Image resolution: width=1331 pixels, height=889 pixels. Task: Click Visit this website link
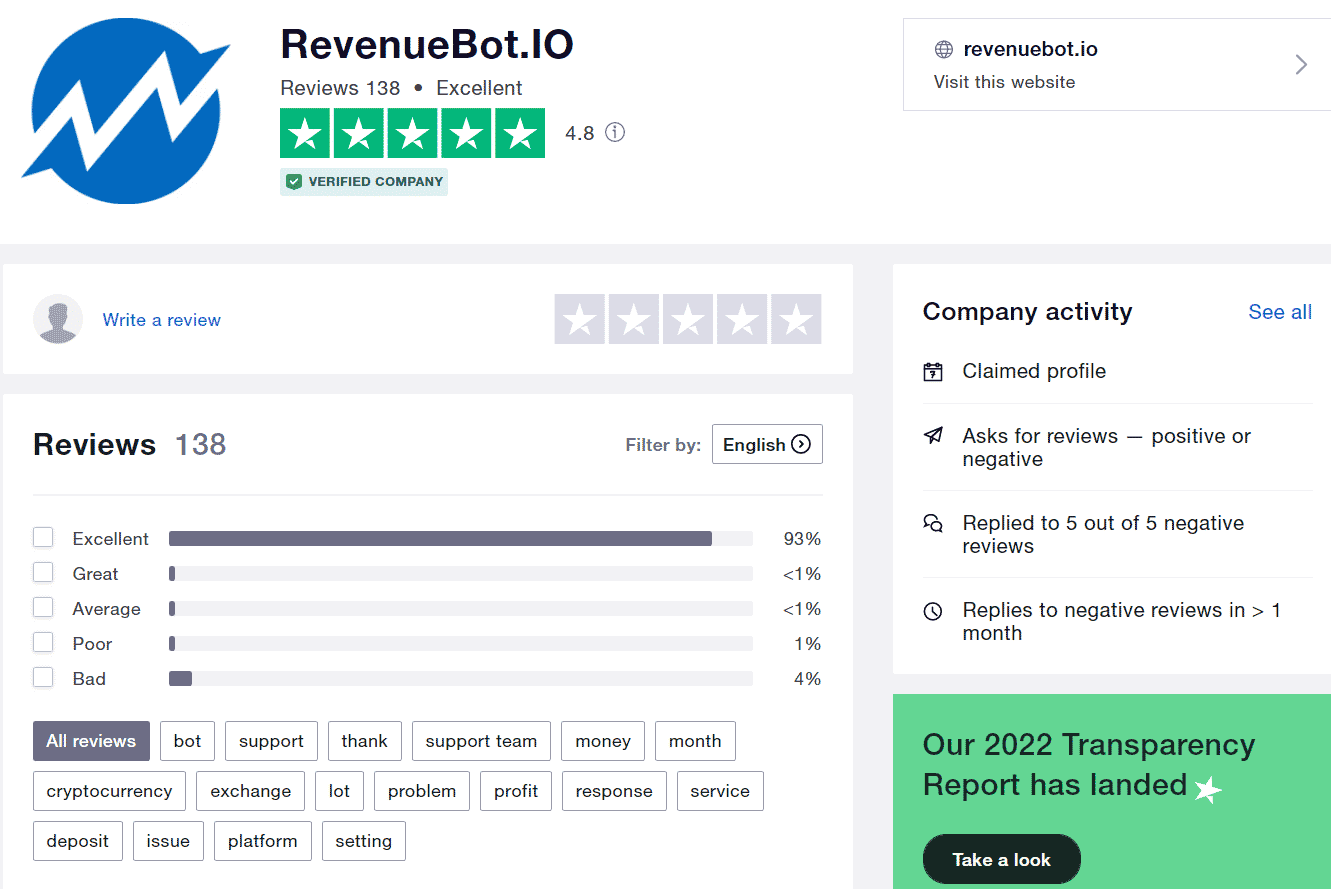1004,82
